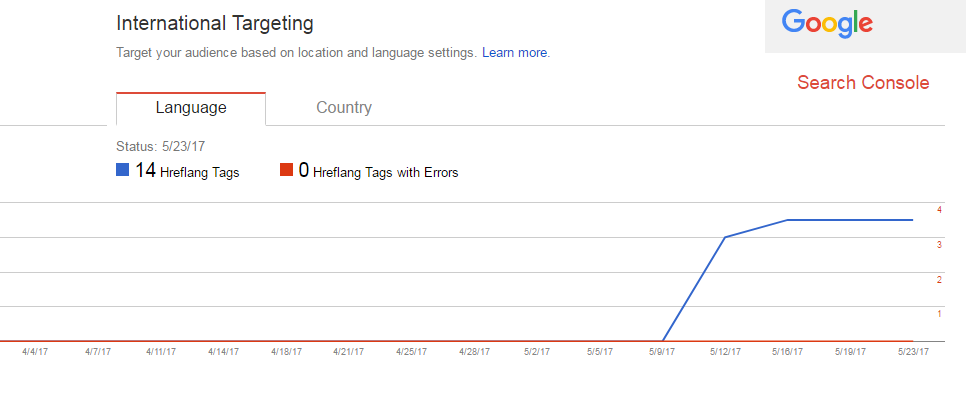Click the Google logo

point(827,24)
